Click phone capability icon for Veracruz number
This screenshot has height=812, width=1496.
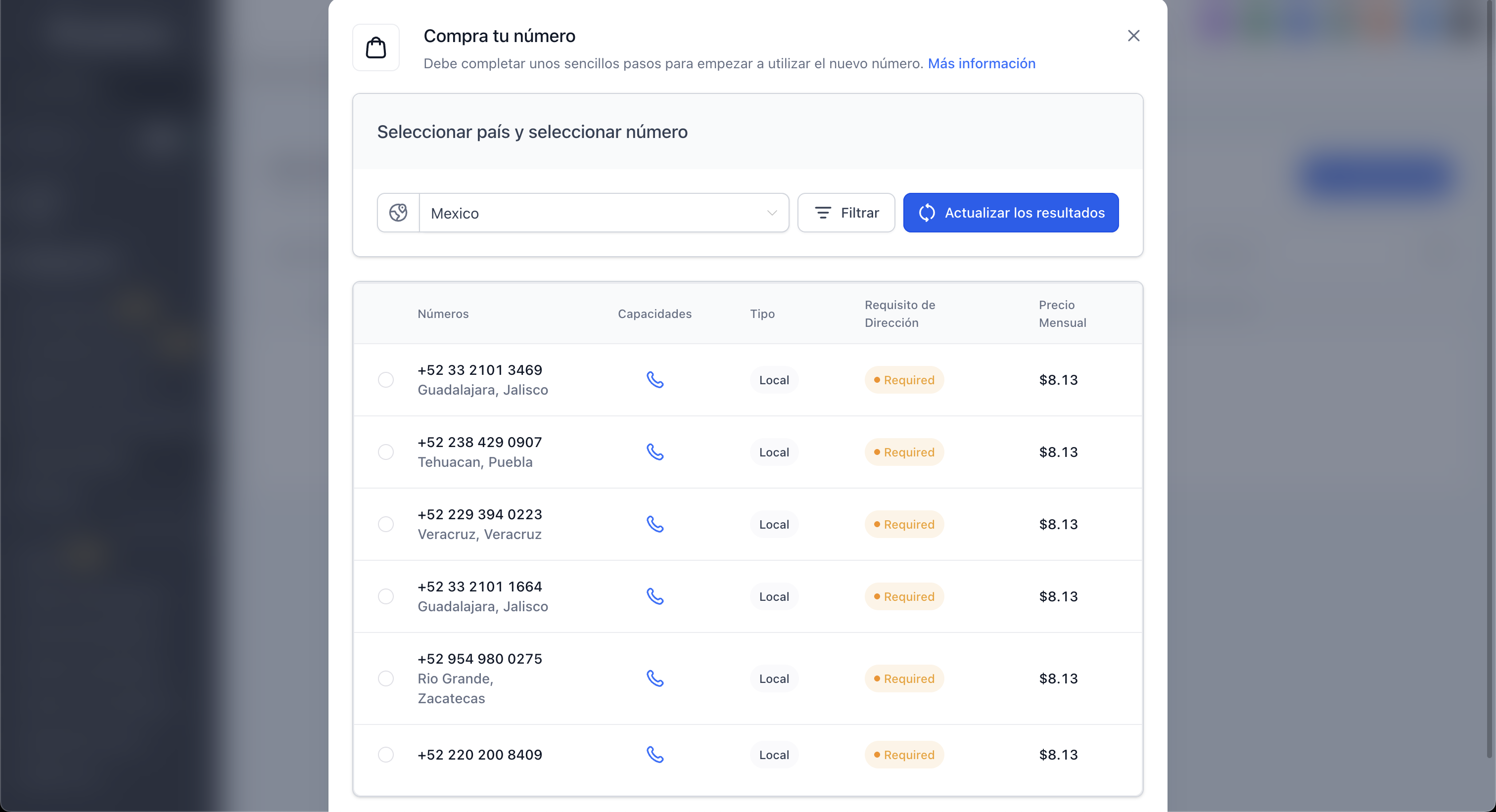coord(655,524)
